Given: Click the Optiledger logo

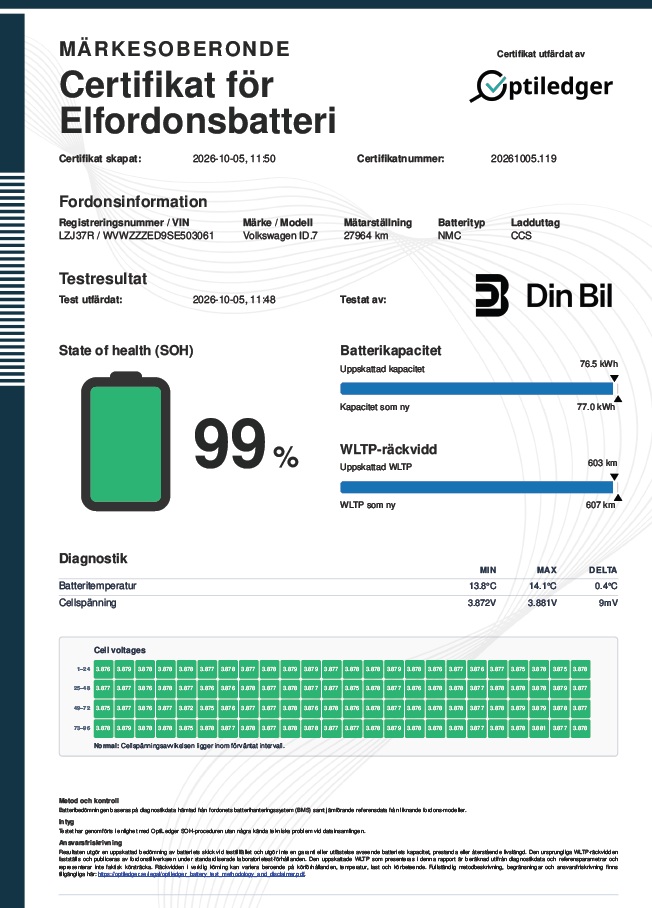Looking at the screenshot, I should point(541,87).
